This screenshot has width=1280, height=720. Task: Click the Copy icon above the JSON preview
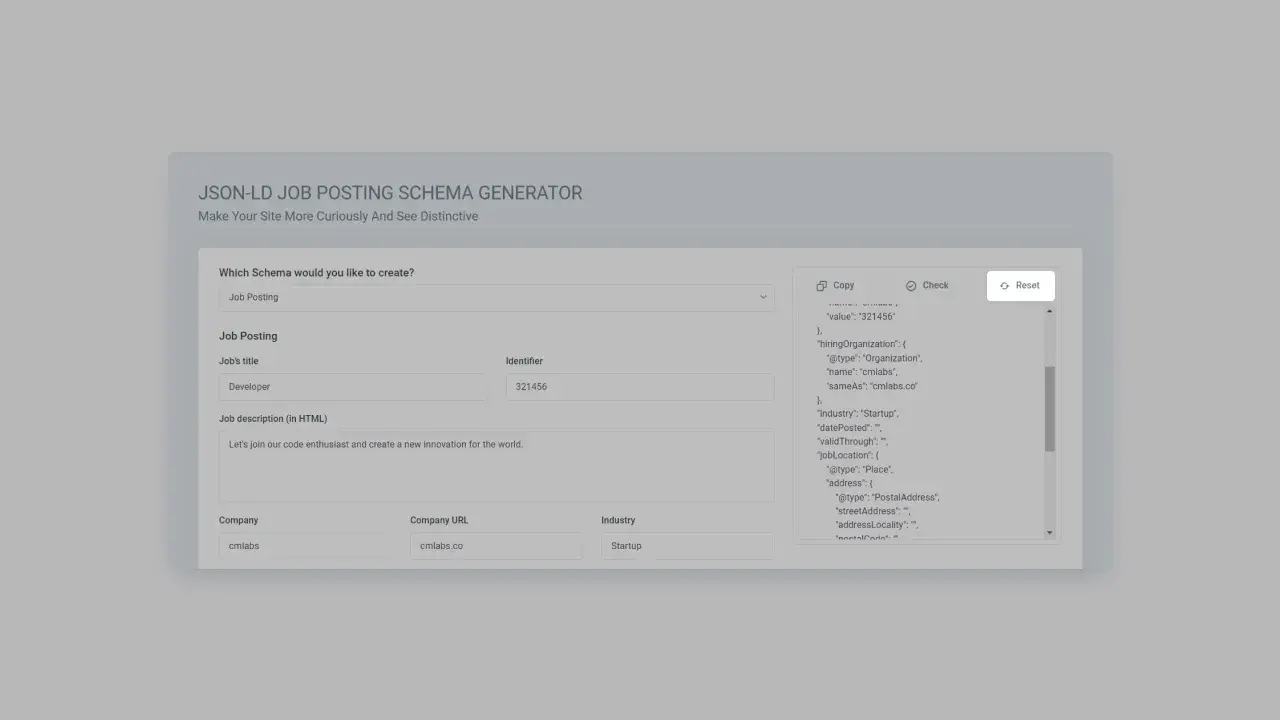(820, 285)
